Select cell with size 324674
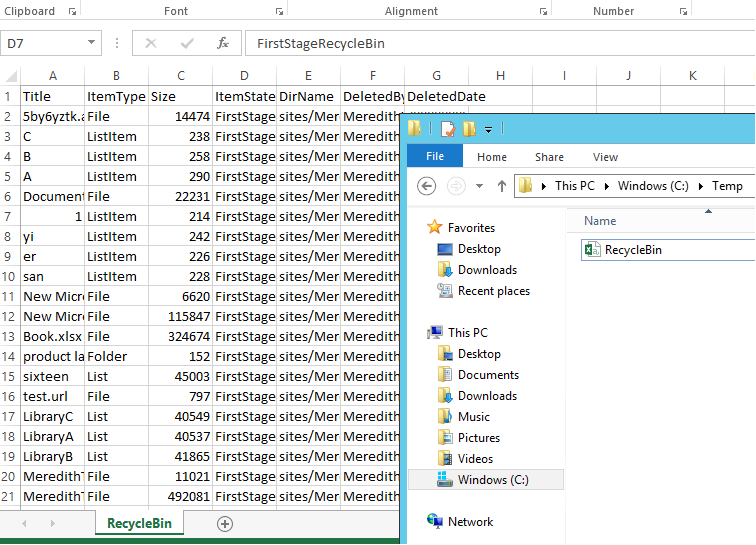This screenshot has width=756, height=545. 180,336
